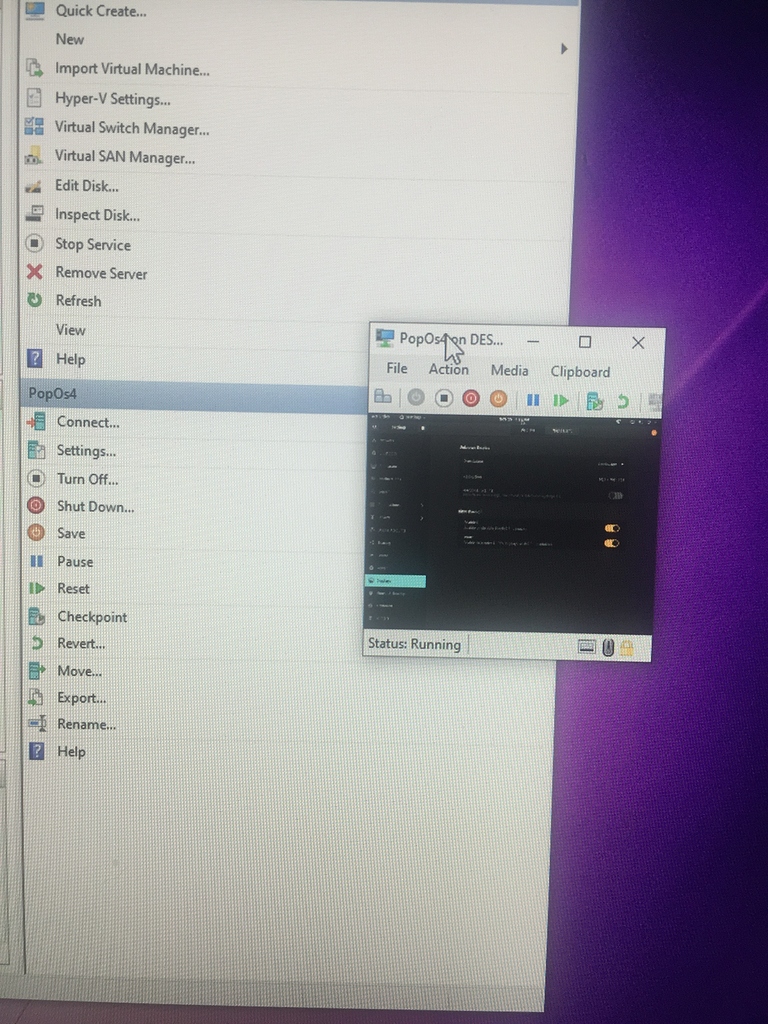Expand the first chevron in the VM sidebar

[421, 505]
